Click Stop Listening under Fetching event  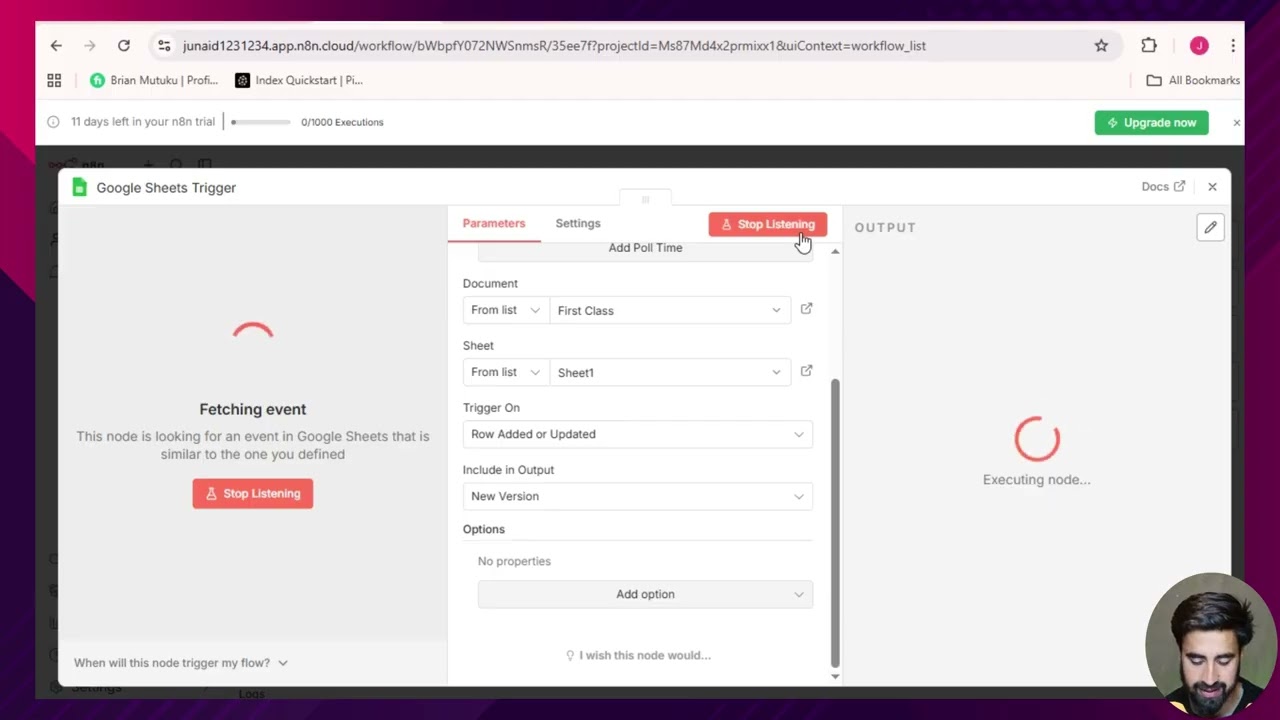[252, 493]
